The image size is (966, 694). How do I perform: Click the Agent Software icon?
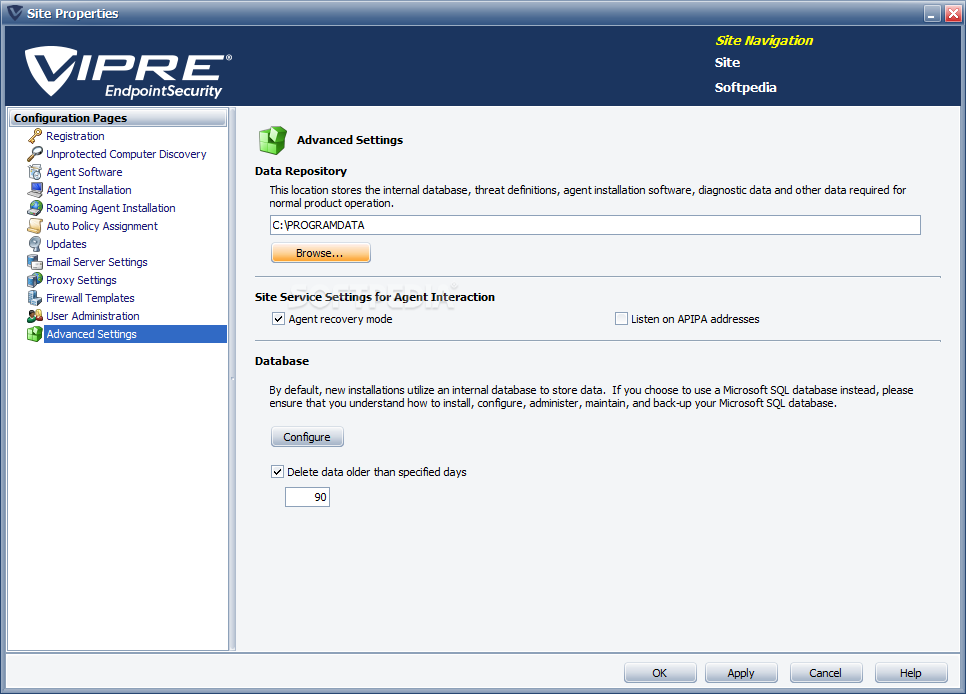35,172
